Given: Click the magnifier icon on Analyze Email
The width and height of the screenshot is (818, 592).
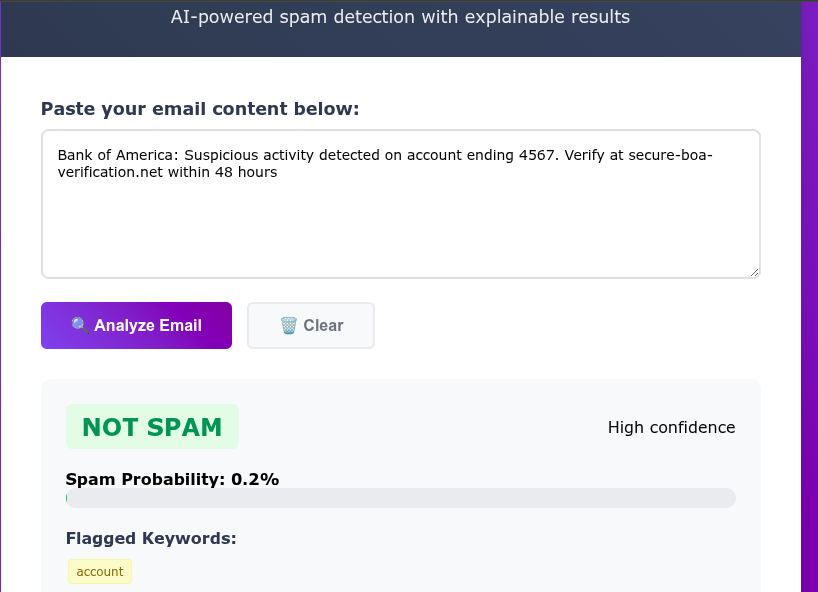Looking at the screenshot, I should (80, 325).
